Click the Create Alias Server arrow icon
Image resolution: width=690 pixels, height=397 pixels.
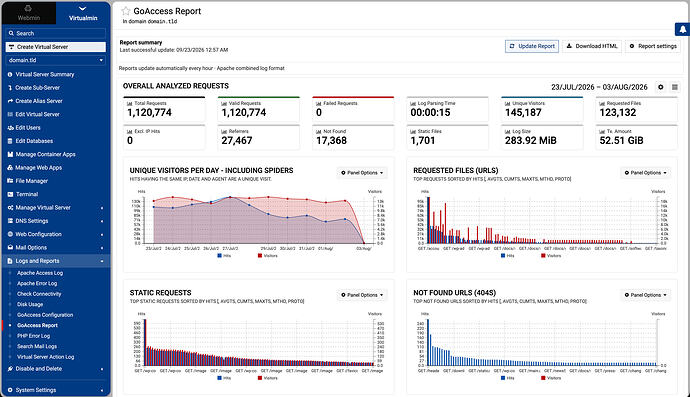pyautogui.click(x=10, y=101)
